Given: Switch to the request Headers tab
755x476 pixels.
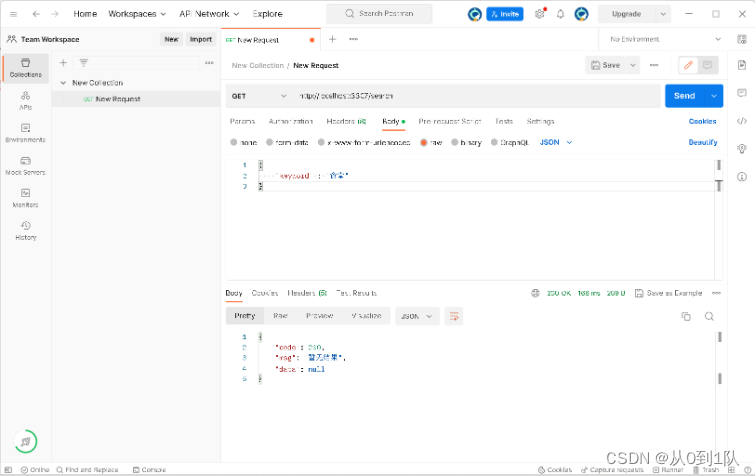Looking at the screenshot, I should point(346,121).
